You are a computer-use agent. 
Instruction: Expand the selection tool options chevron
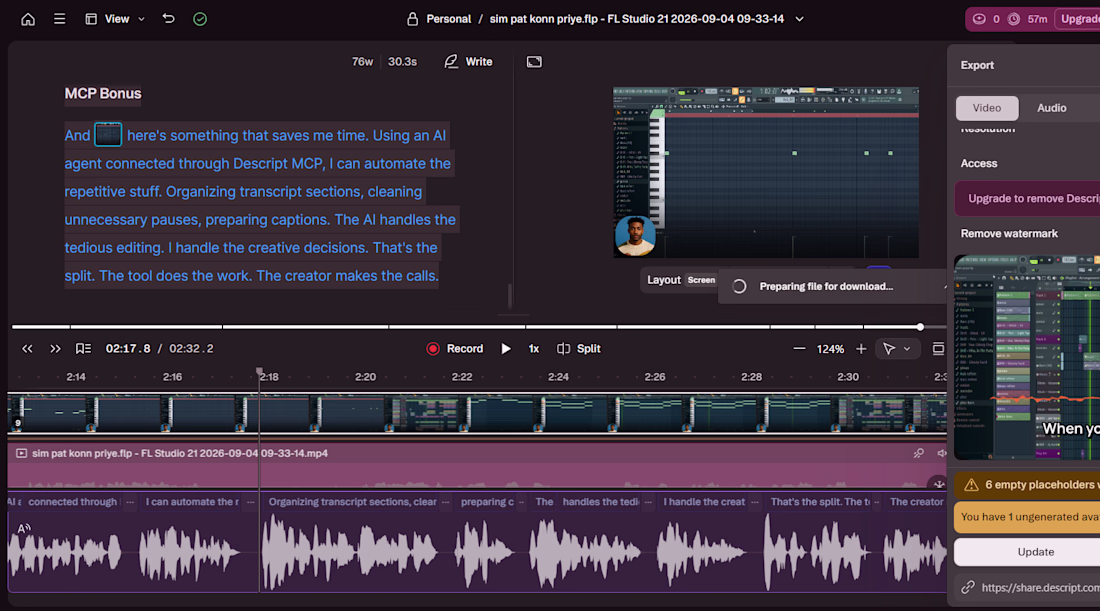pyautogui.click(x=907, y=349)
